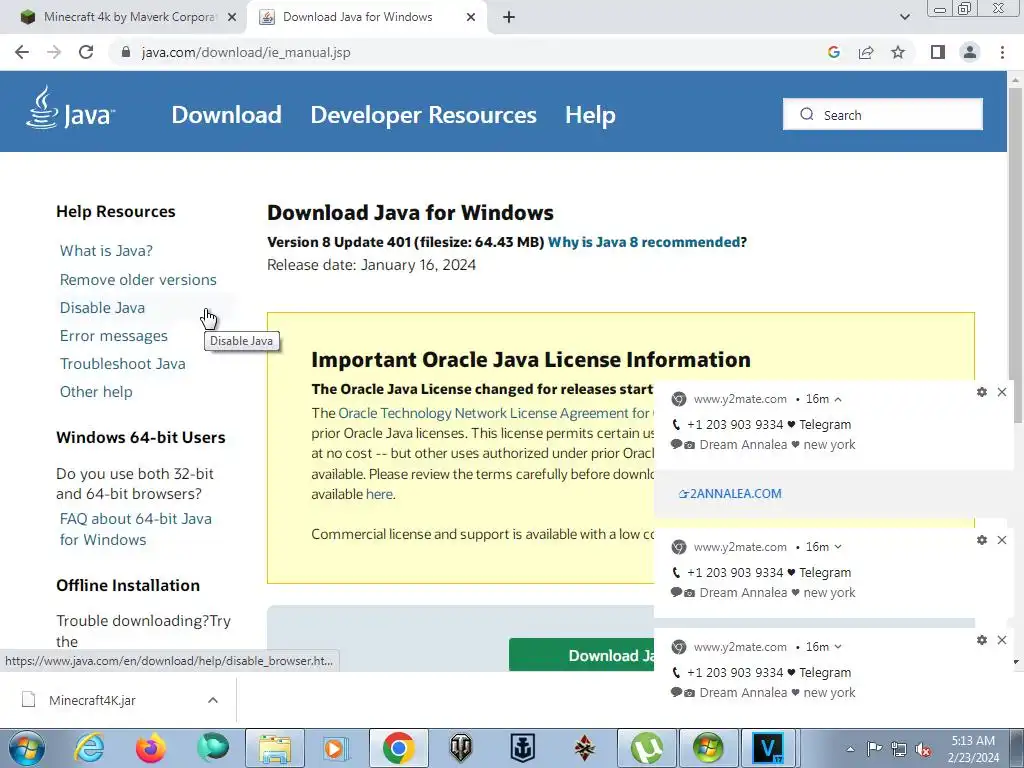This screenshot has width=1024, height=768.
Task: Open the Help menu item
Action: click(x=590, y=115)
